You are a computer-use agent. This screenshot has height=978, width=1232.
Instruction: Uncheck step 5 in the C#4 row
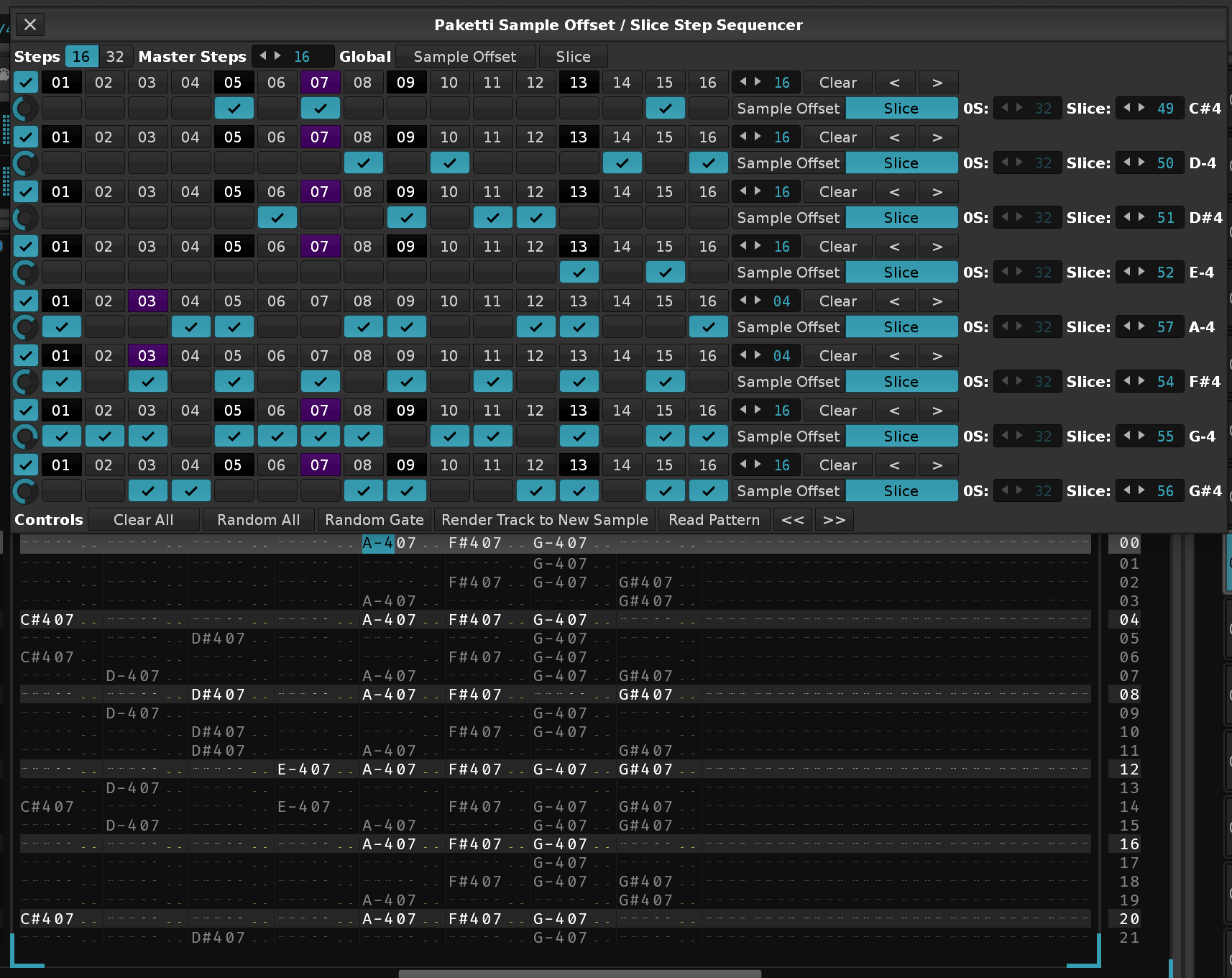[x=234, y=109]
